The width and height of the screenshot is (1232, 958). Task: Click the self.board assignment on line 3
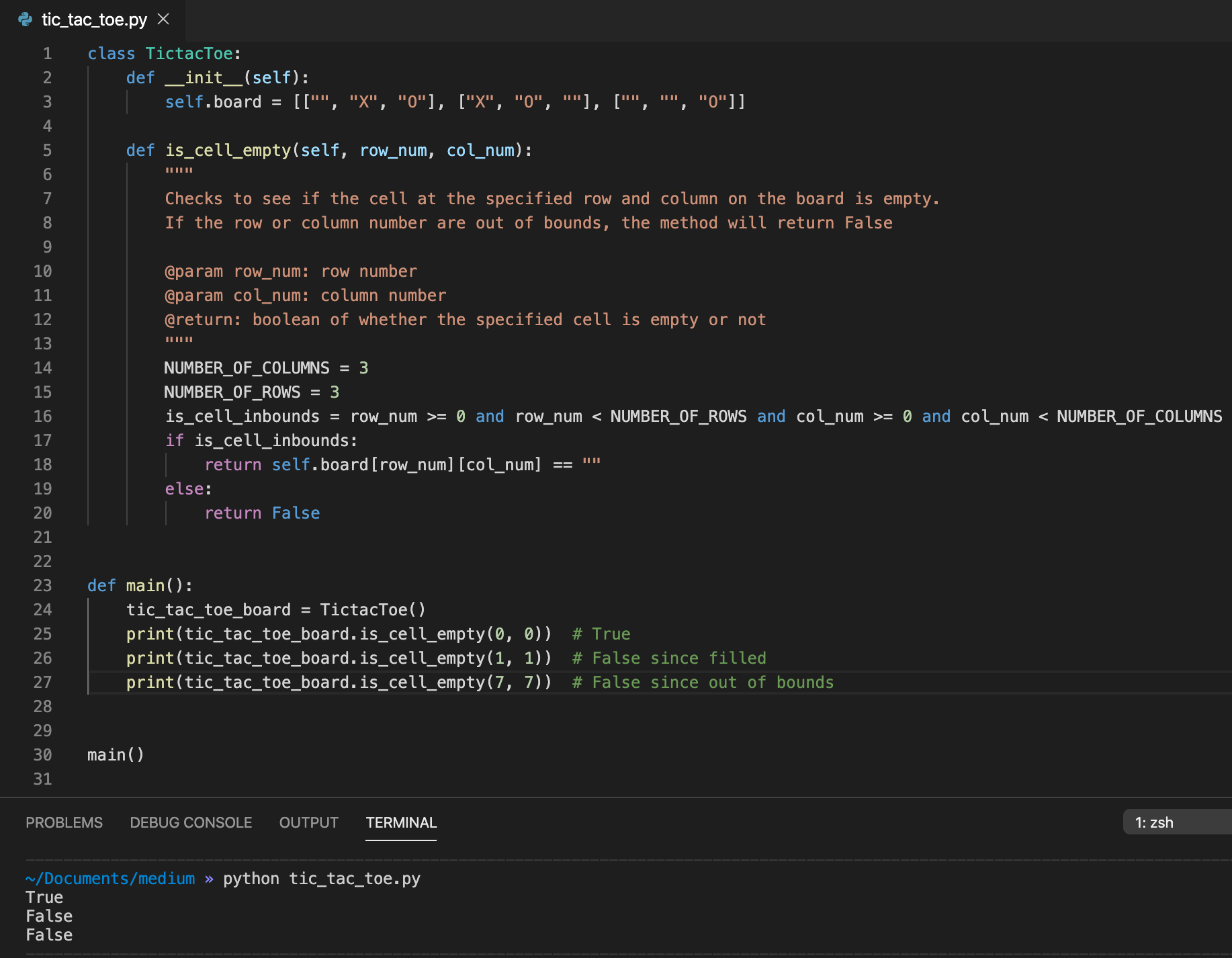coord(455,101)
